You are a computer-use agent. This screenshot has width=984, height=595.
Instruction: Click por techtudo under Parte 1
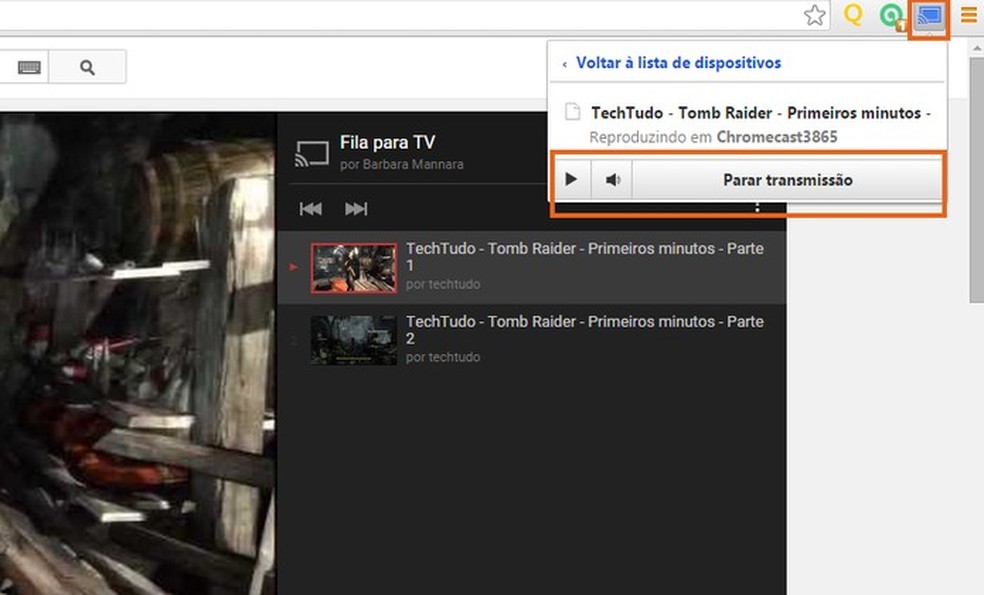[x=442, y=284]
